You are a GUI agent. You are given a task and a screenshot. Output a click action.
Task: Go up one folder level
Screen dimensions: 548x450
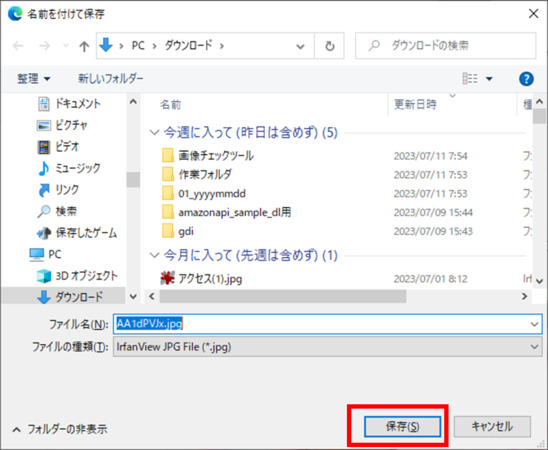[84, 46]
